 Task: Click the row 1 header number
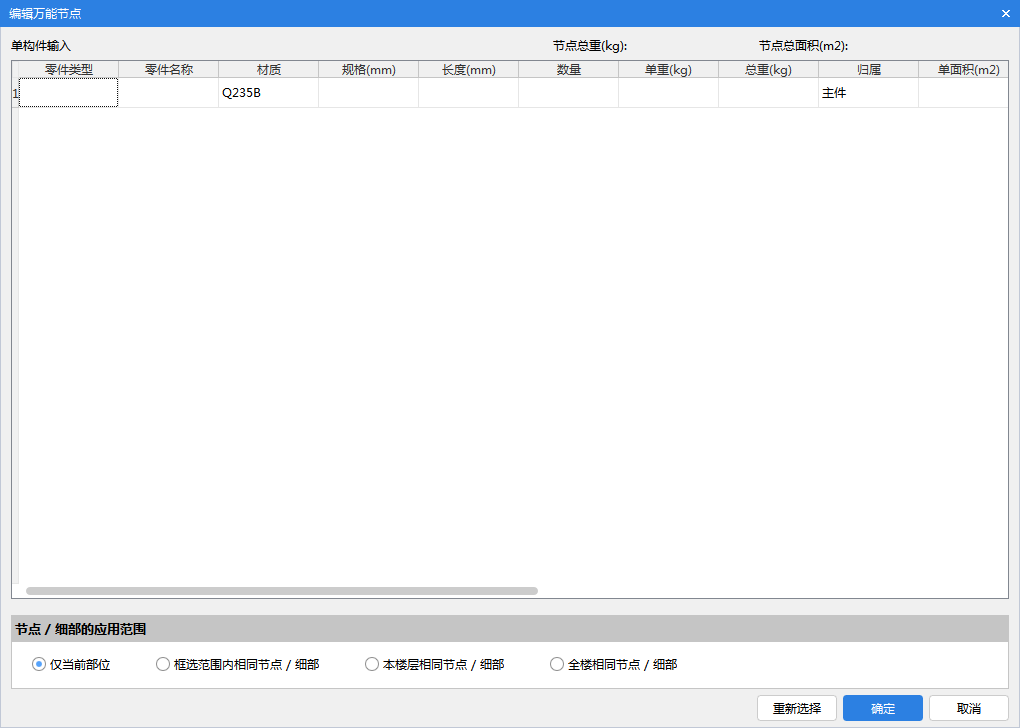click(16, 93)
